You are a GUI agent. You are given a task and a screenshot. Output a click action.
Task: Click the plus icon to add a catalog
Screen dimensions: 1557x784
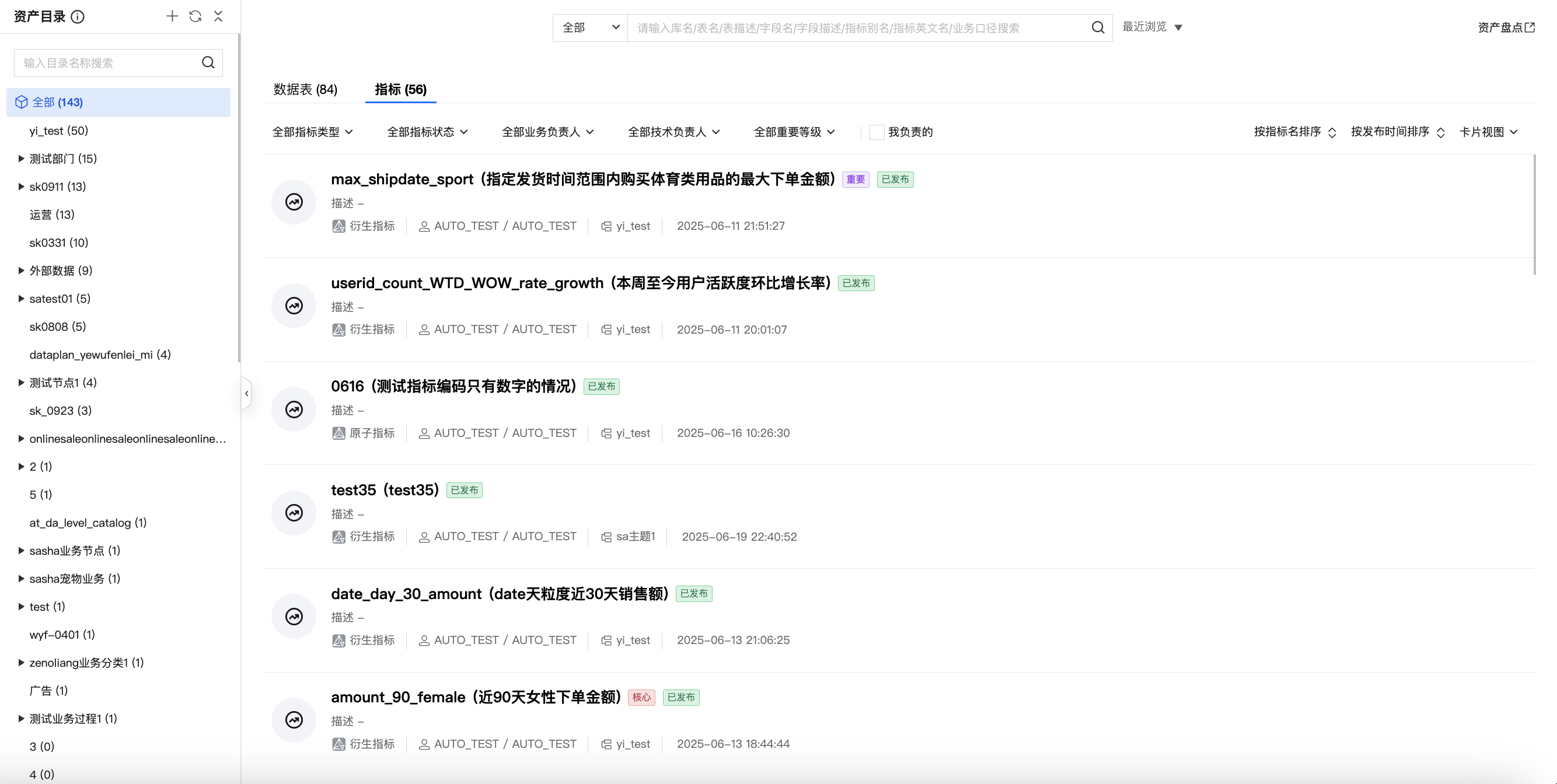coord(172,16)
